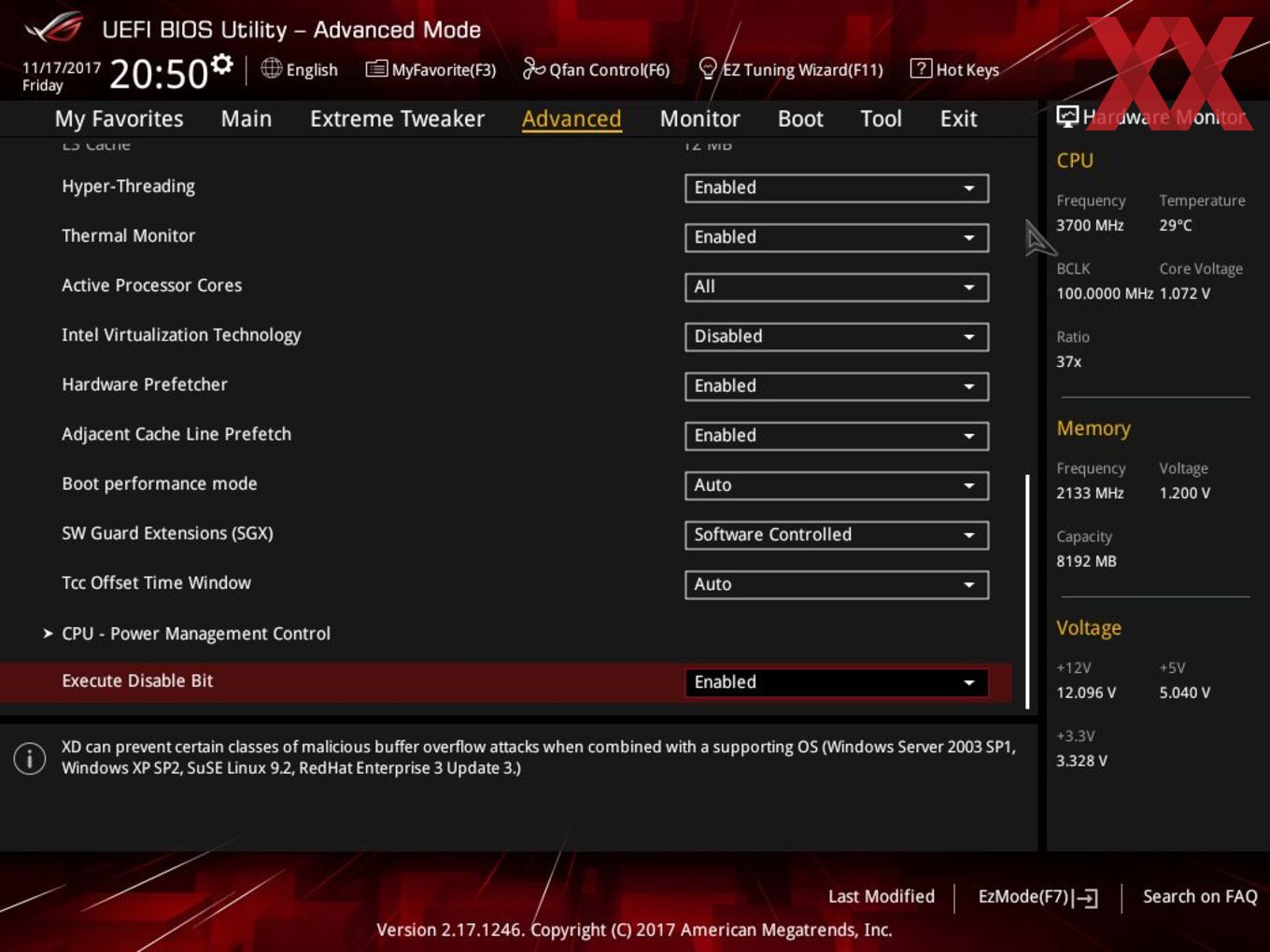Screen dimensions: 1270x952
Task: Click the EzMode exit arrow icon
Action: click(x=1085, y=898)
